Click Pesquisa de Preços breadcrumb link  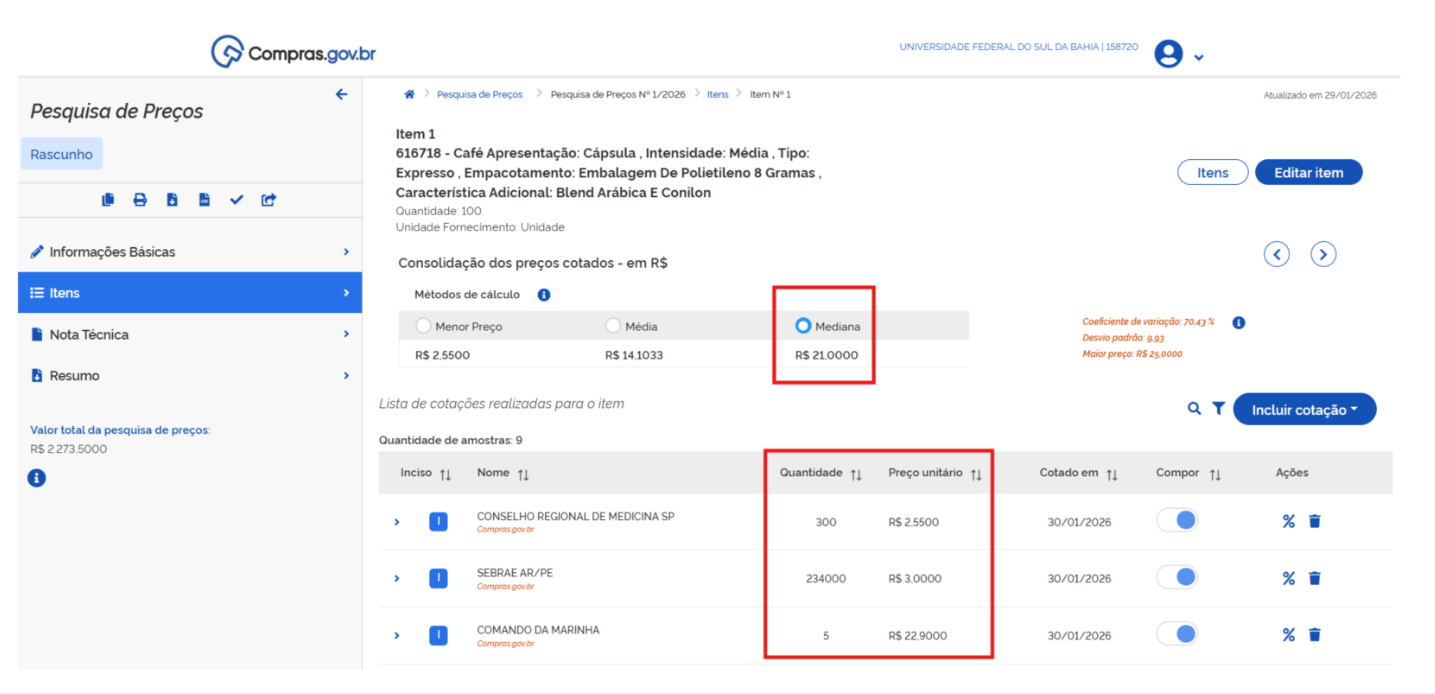pyautogui.click(x=479, y=94)
